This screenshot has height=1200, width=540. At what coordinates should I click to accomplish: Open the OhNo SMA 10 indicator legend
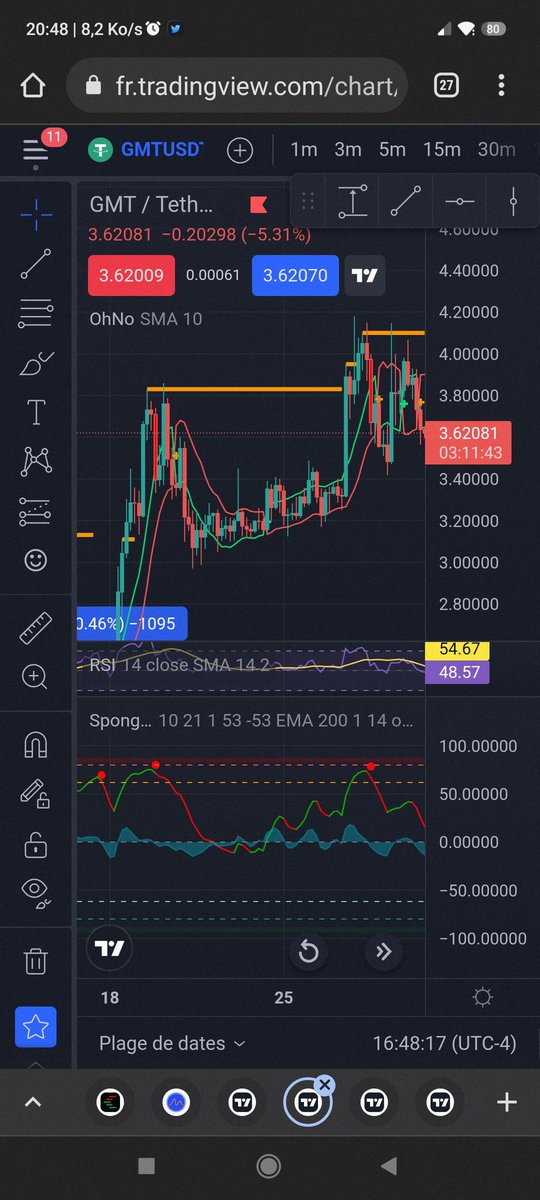[x=146, y=319]
